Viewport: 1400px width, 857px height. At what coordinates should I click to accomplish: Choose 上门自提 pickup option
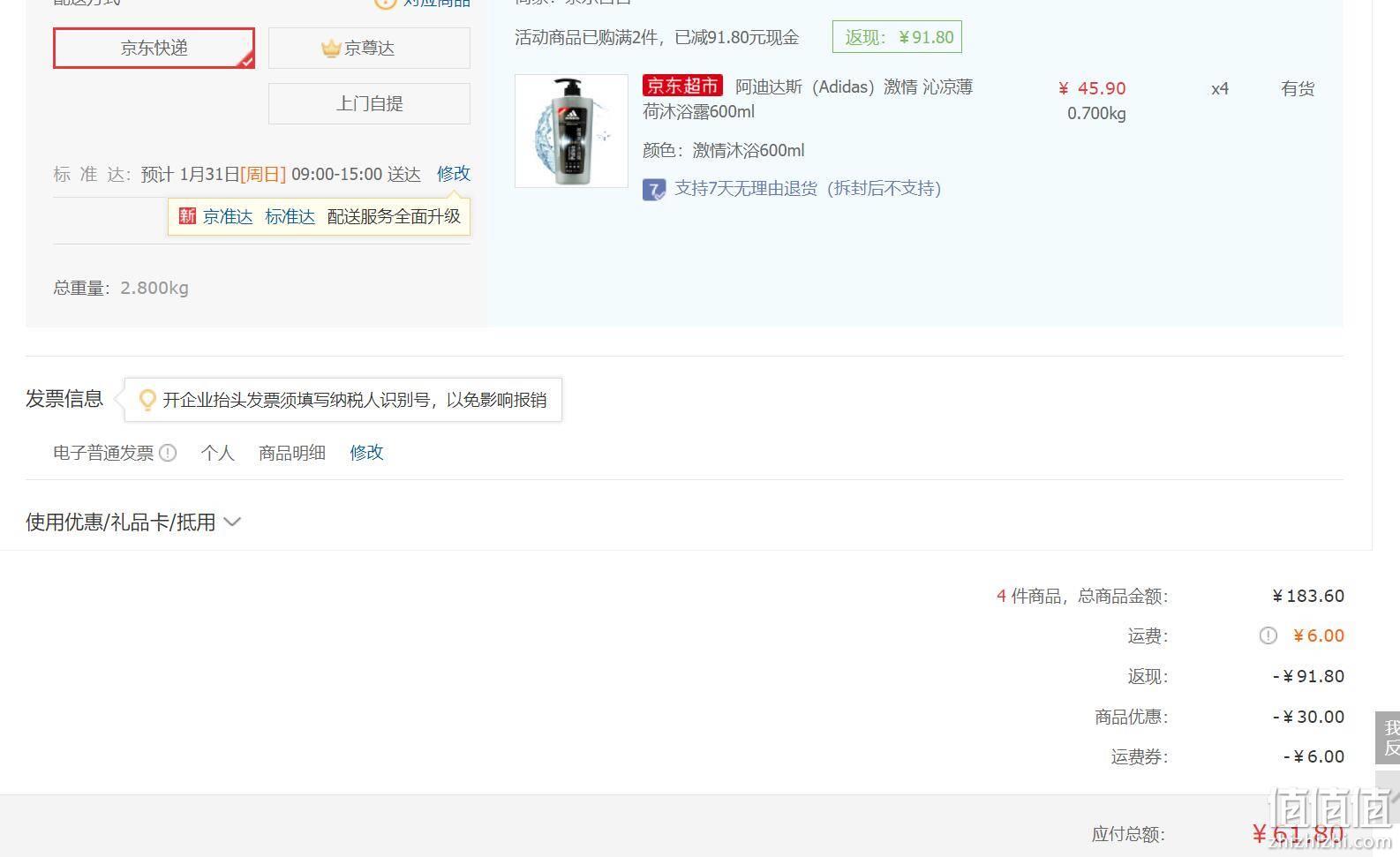pos(369,103)
